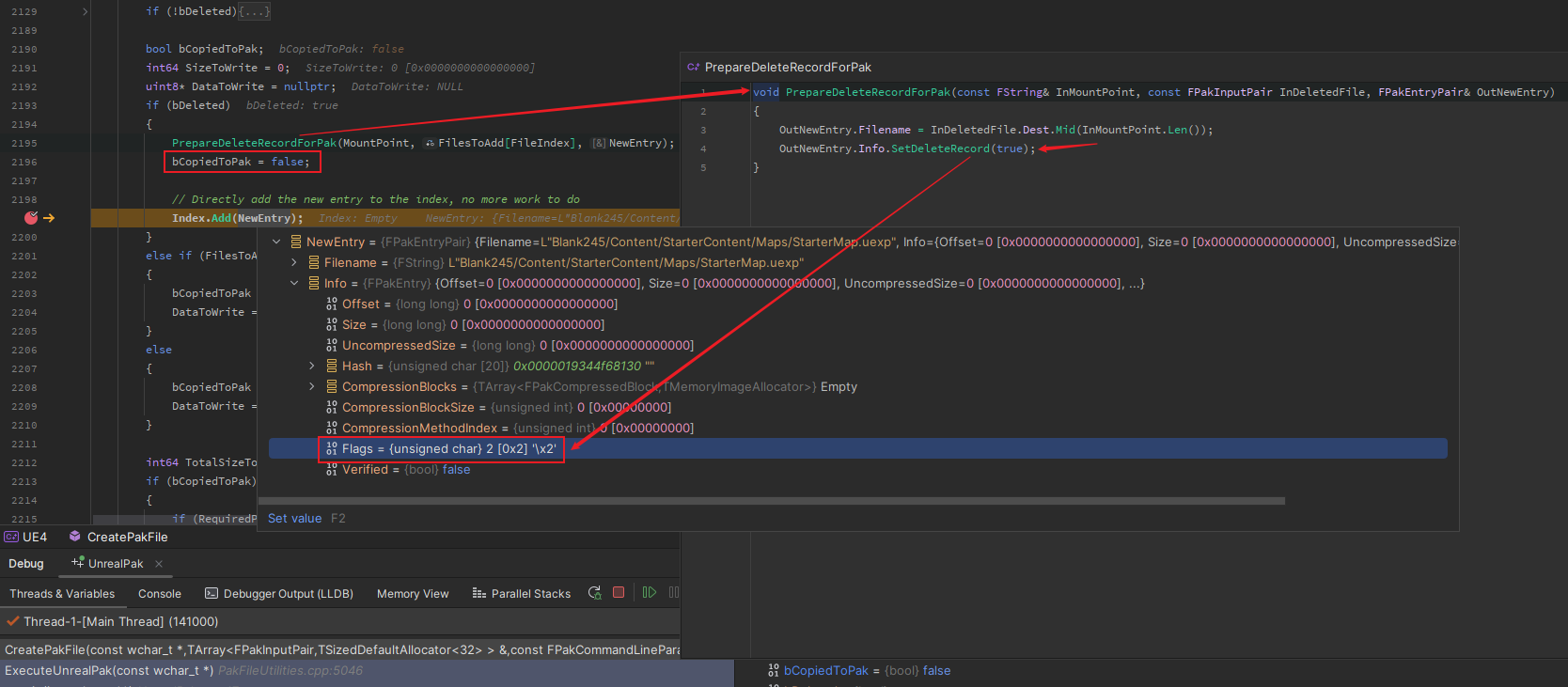Click the UE4 breadcrumb icon
Screen dimensions: 1568x687
point(11,537)
